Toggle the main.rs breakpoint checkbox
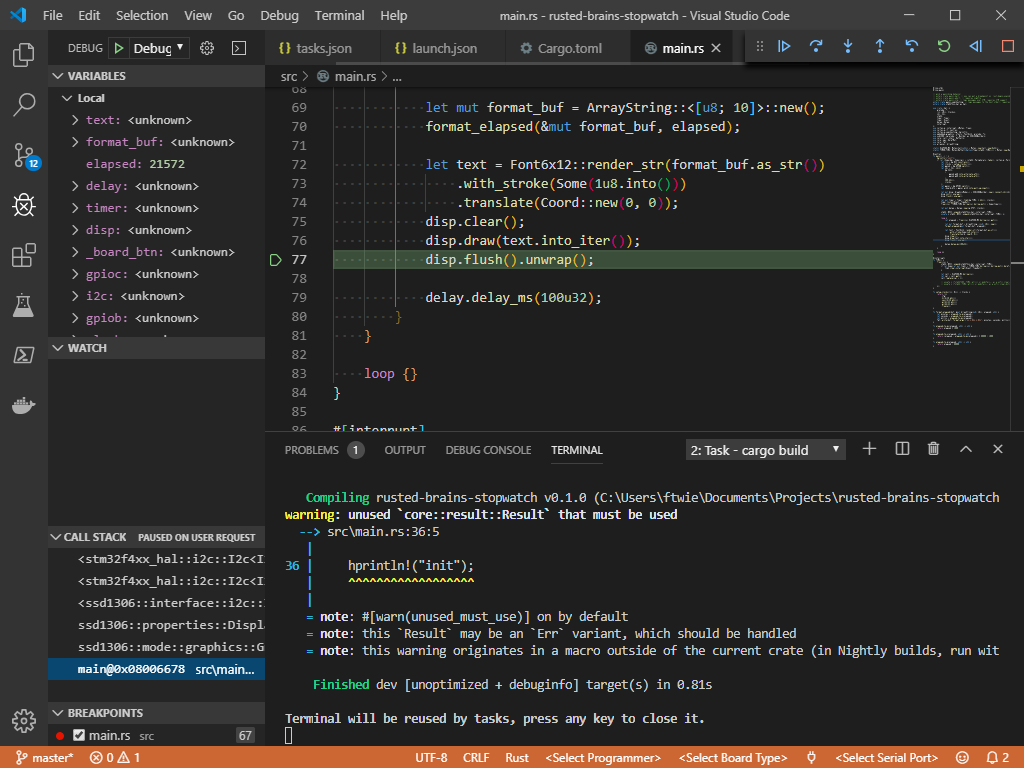 coord(79,736)
